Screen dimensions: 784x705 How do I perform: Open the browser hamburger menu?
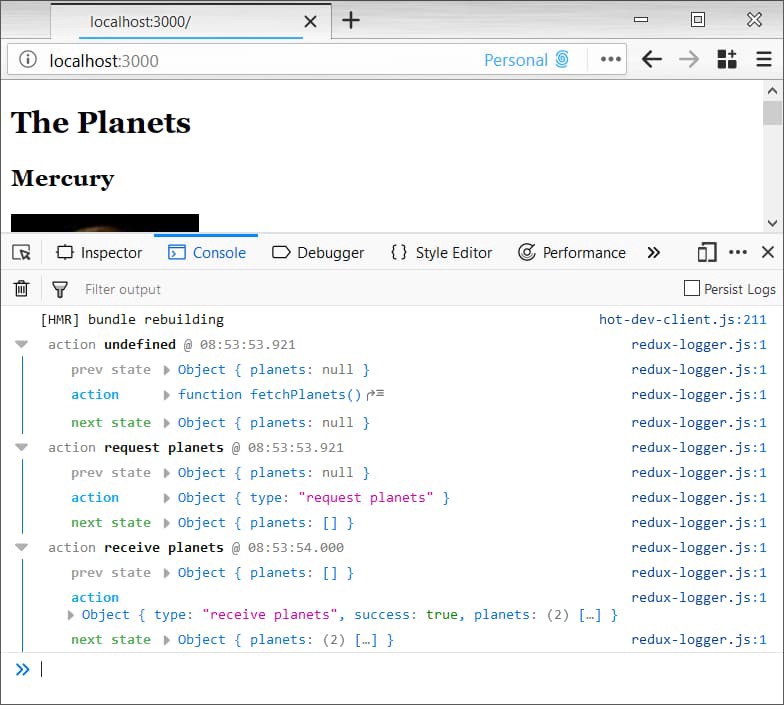pos(764,60)
